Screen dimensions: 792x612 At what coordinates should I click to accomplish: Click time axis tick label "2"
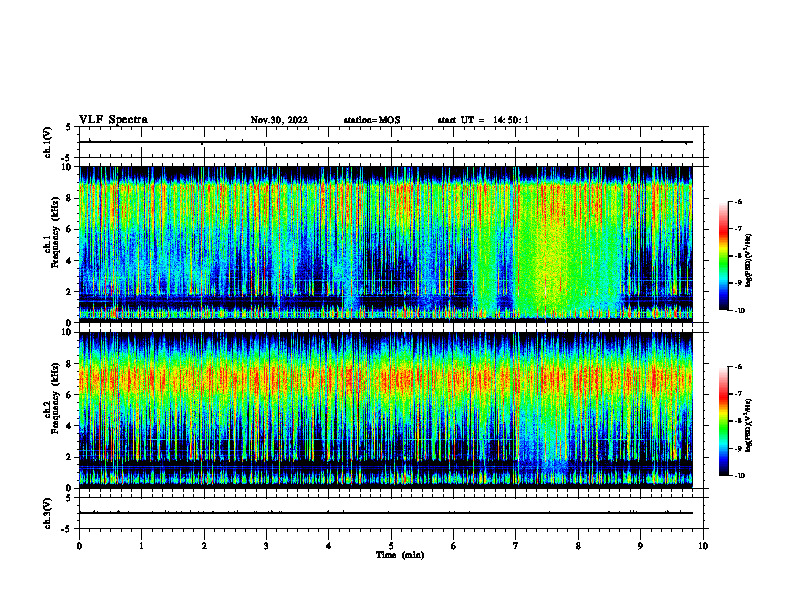click(x=204, y=546)
